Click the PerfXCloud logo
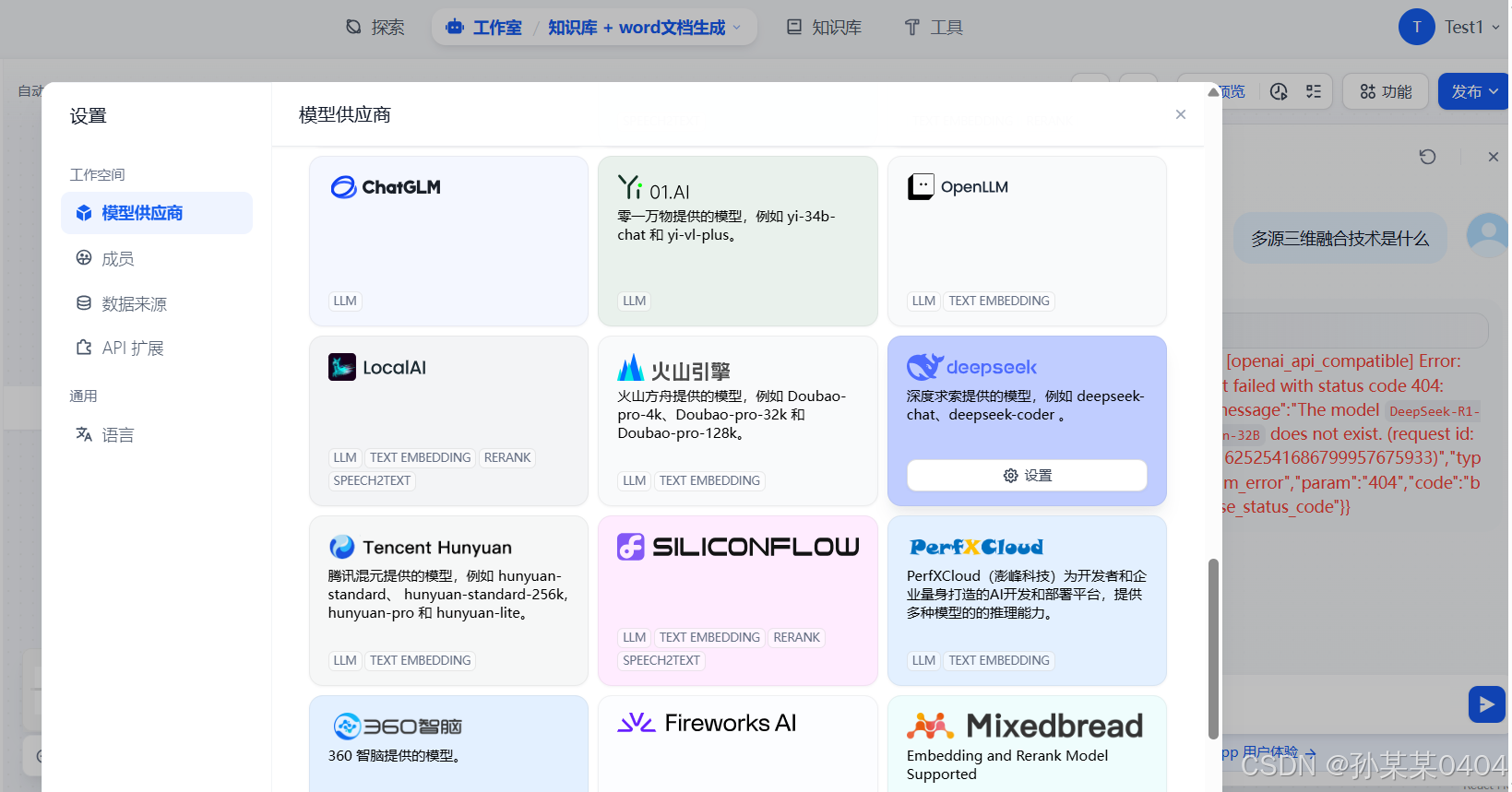Image resolution: width=1512 pixels, height=792 pixels. click(977, 547)
